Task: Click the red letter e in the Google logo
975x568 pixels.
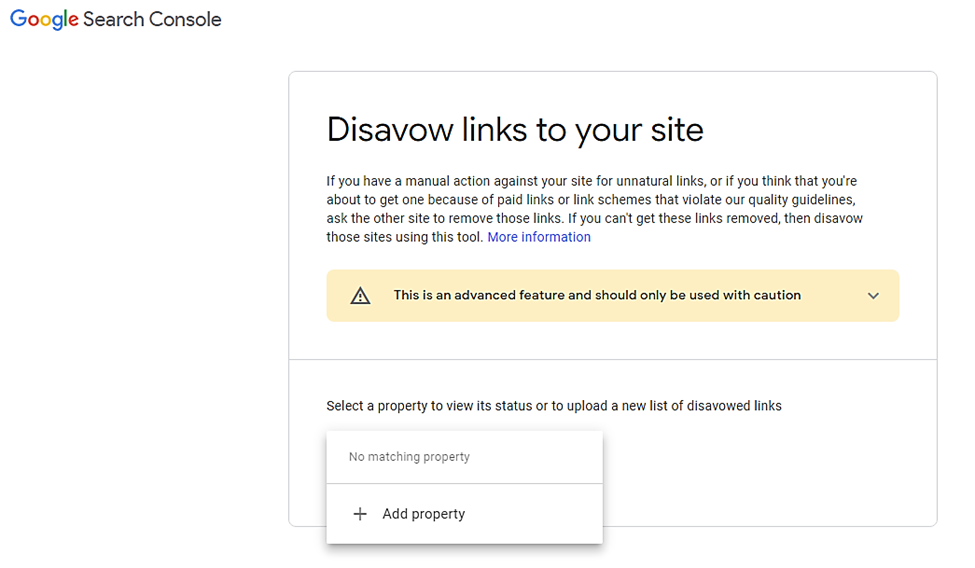Action: click(73, 21)
